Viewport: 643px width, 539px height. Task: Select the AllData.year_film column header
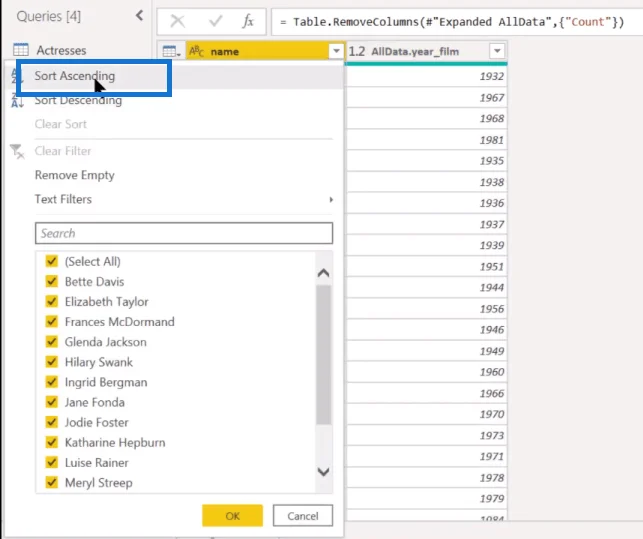[x=426, y=52]
